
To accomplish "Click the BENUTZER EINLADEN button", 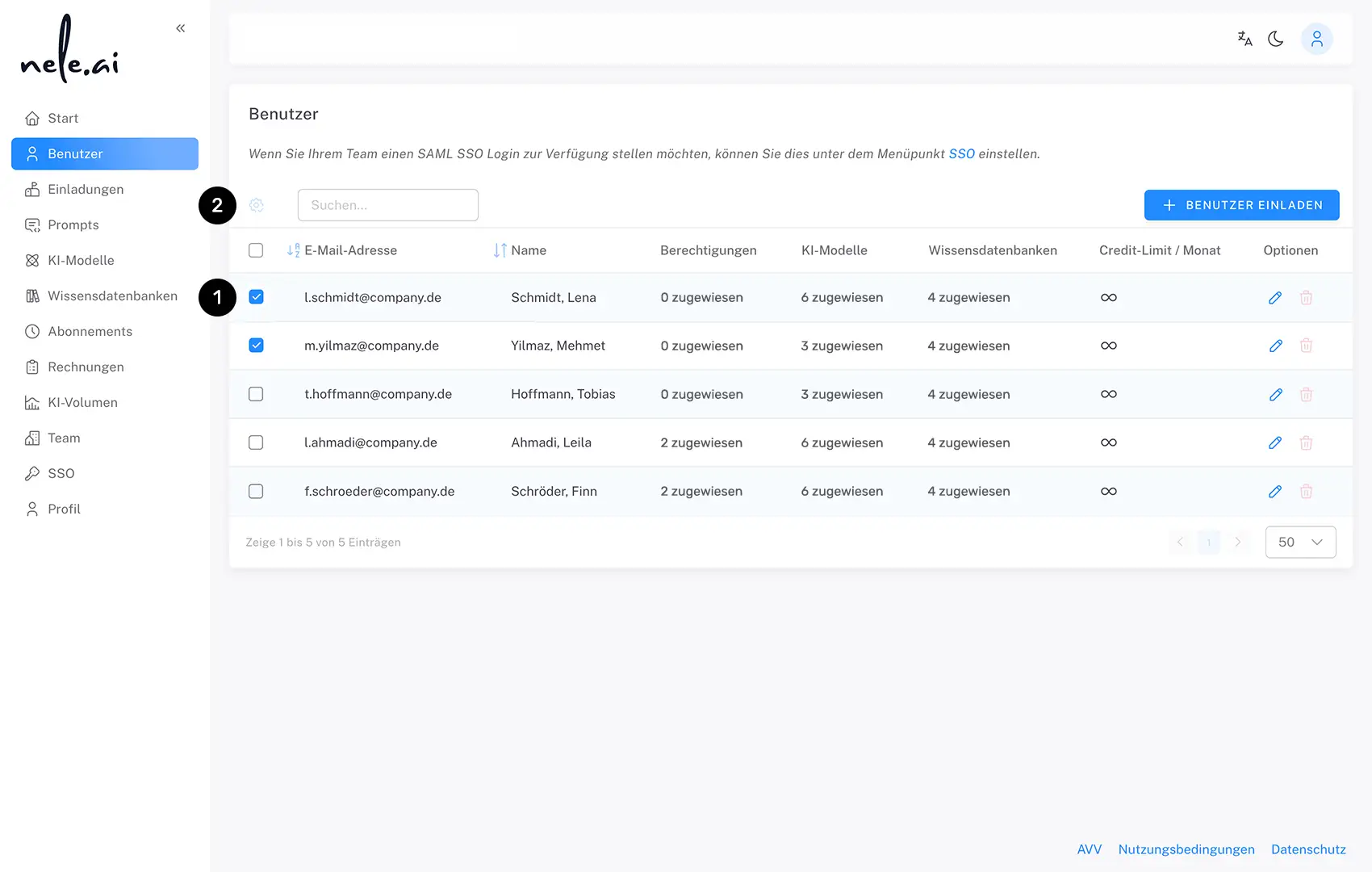I will click(x=1241, y=205).
